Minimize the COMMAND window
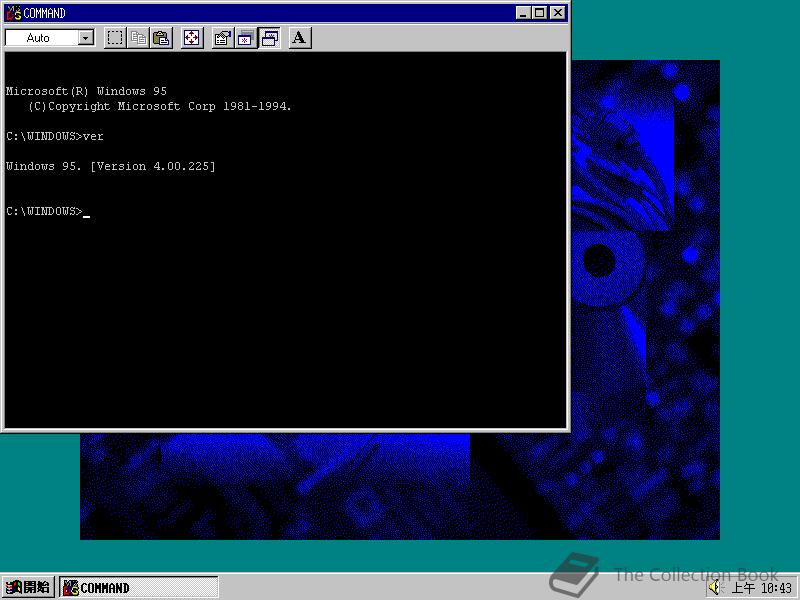 [x=522, y=13]
